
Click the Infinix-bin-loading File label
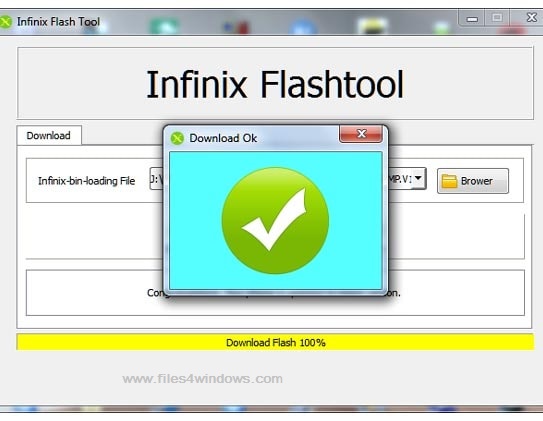[87, 181]
